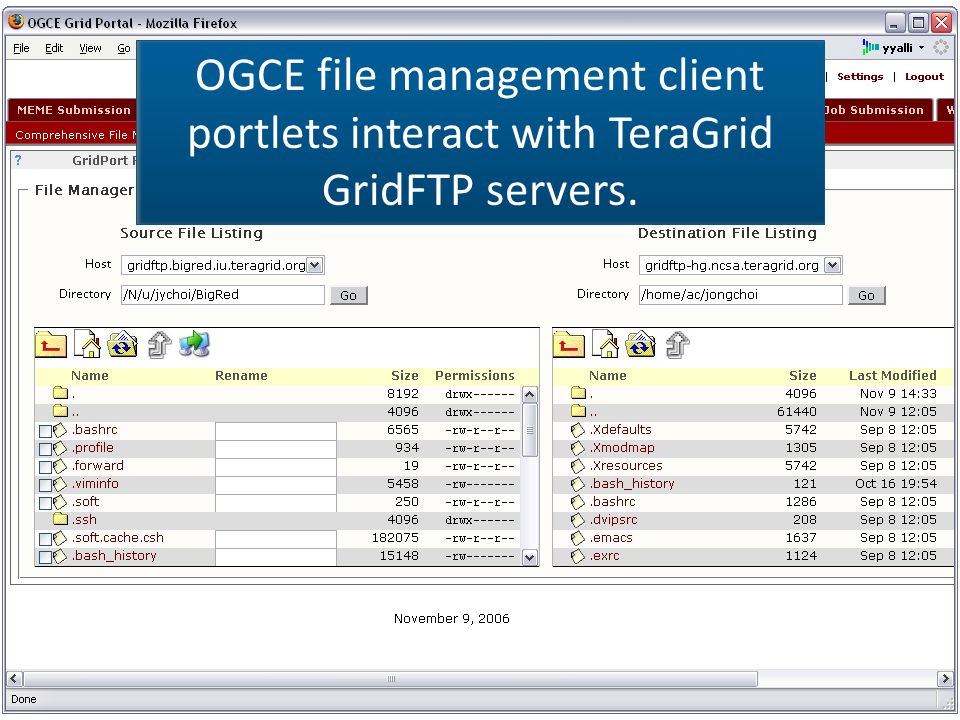Click the file icon next to .emacs
This screenshot has width=960, height=720.
pos(577,538)
